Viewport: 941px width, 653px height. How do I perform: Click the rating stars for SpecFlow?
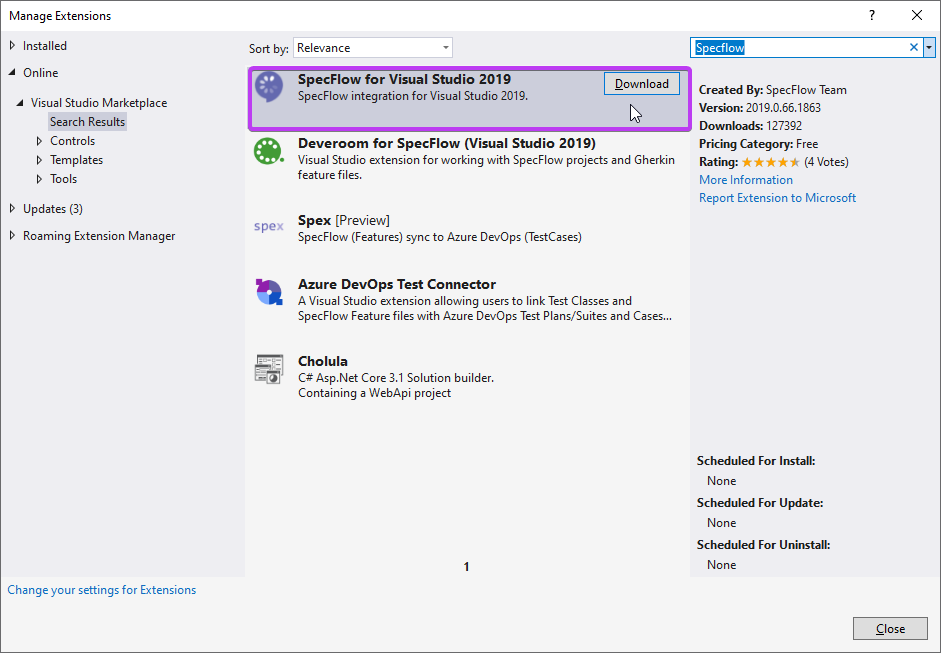(771, 162)
